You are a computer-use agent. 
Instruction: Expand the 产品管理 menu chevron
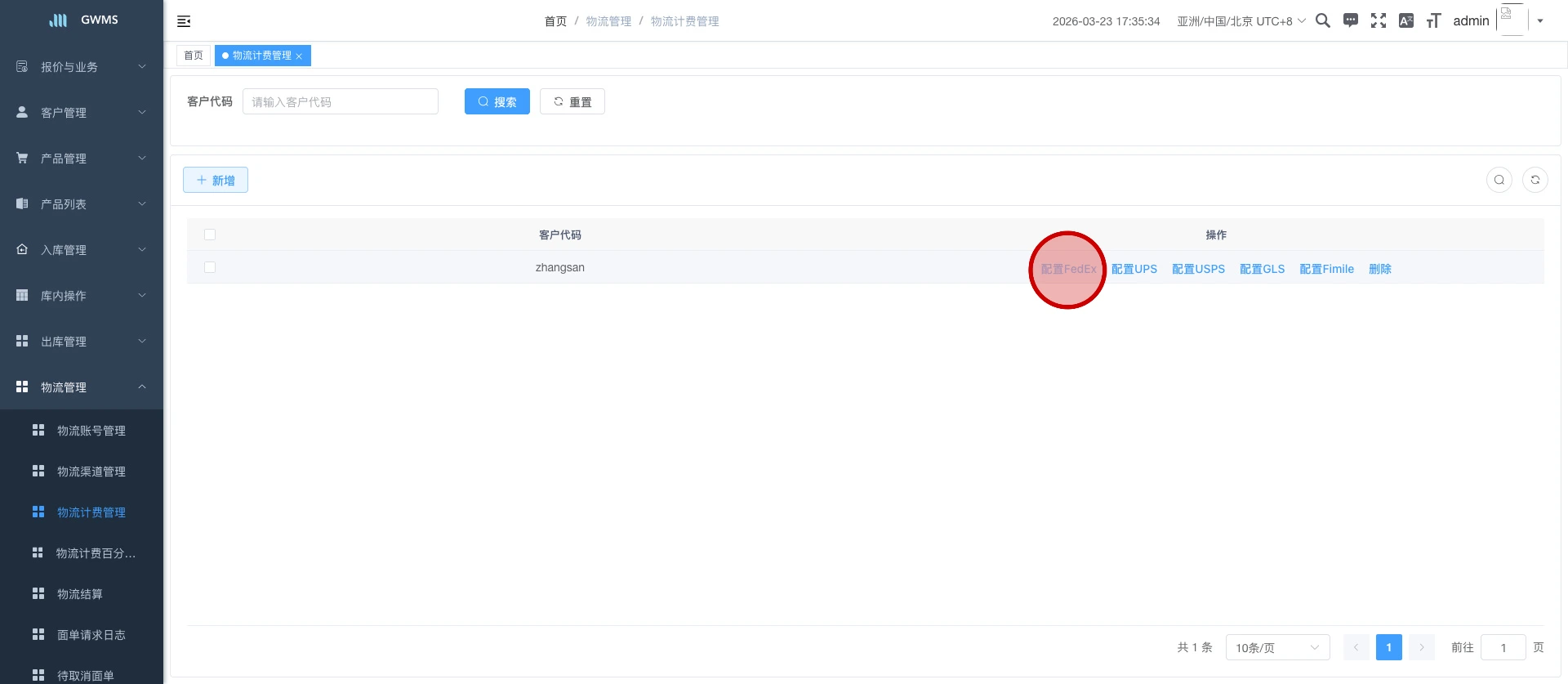click(x=142, y=158)
